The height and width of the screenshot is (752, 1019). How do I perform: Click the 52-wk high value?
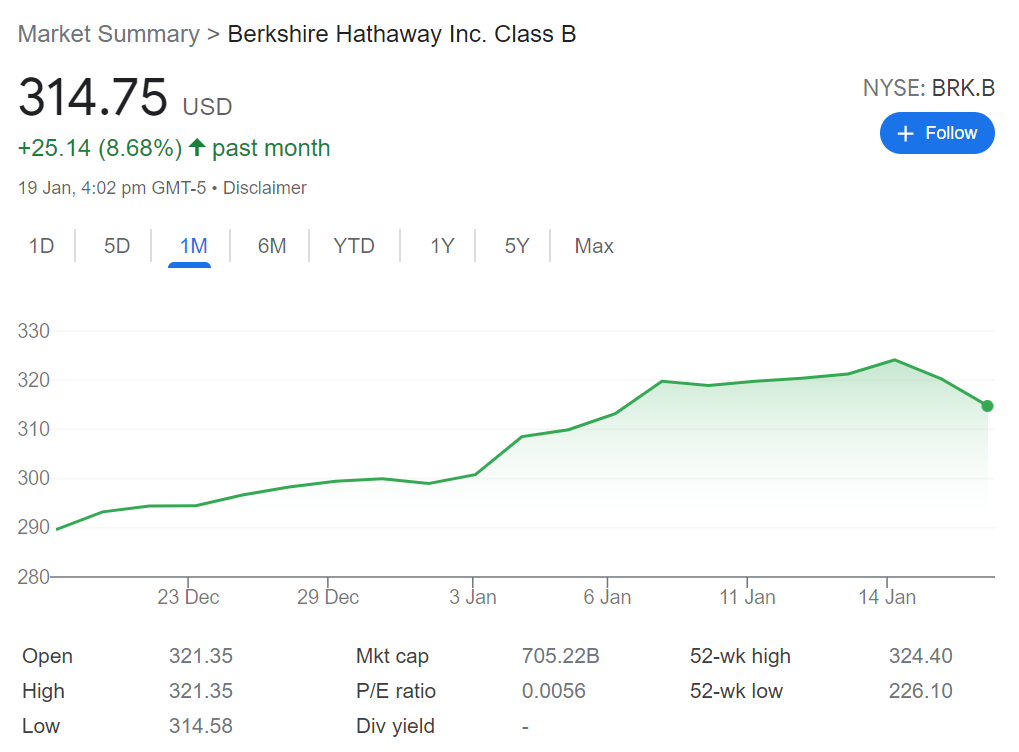tap(920, 656)
